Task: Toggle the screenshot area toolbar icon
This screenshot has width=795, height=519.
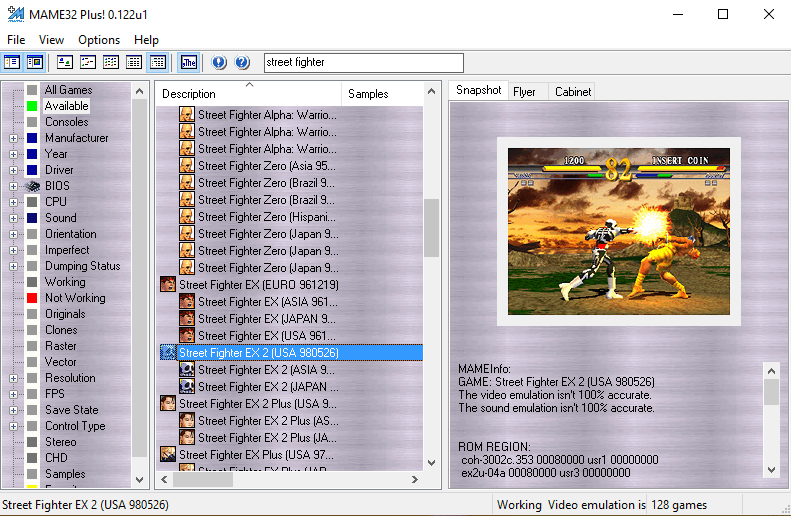Action: point(35,62)
